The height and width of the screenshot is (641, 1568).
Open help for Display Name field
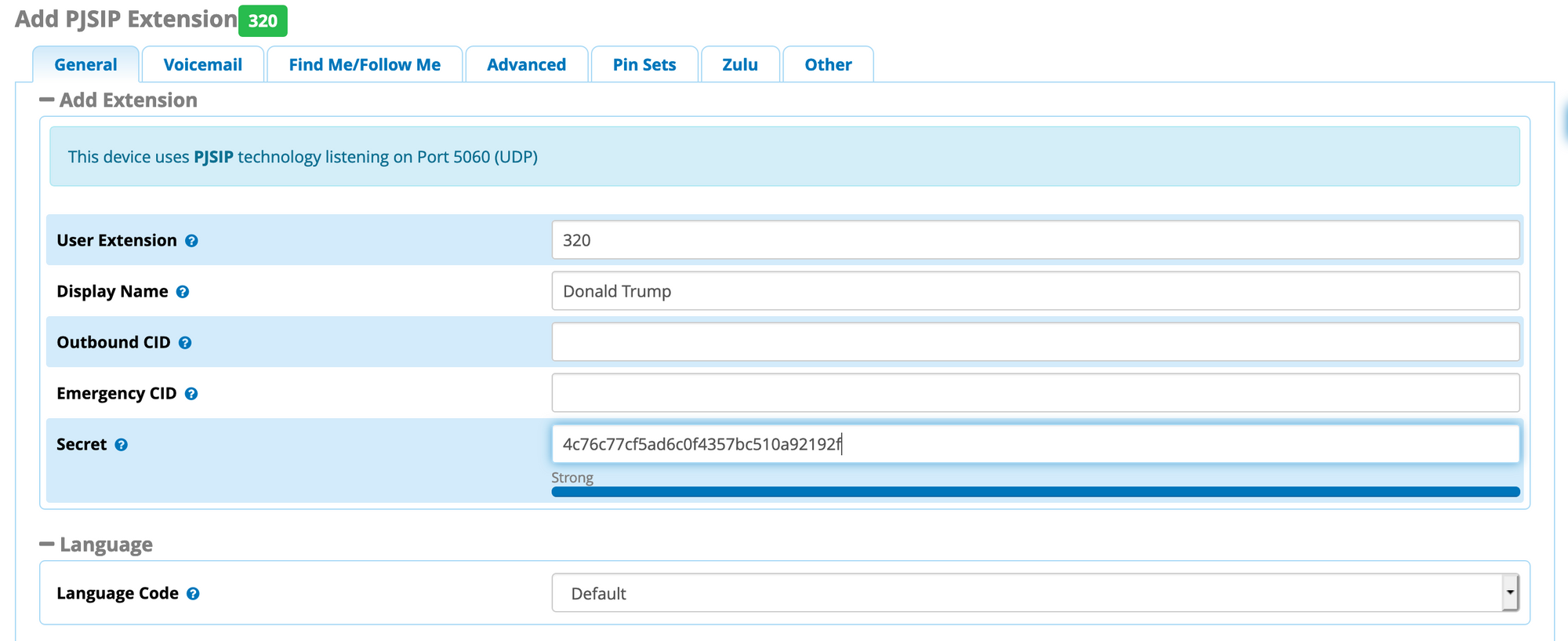pos(183,292)
